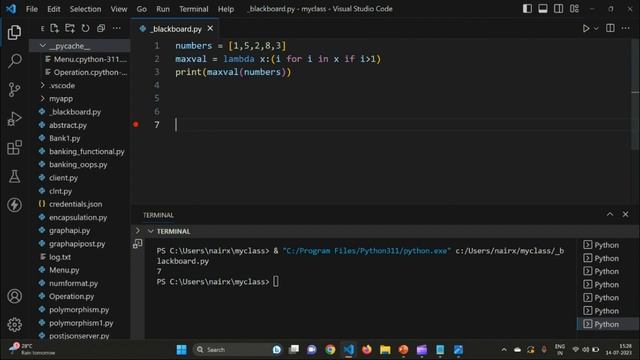Viewport: 640px width, 360px height.
Task: Open the Testing flask view
Action: 14,176
